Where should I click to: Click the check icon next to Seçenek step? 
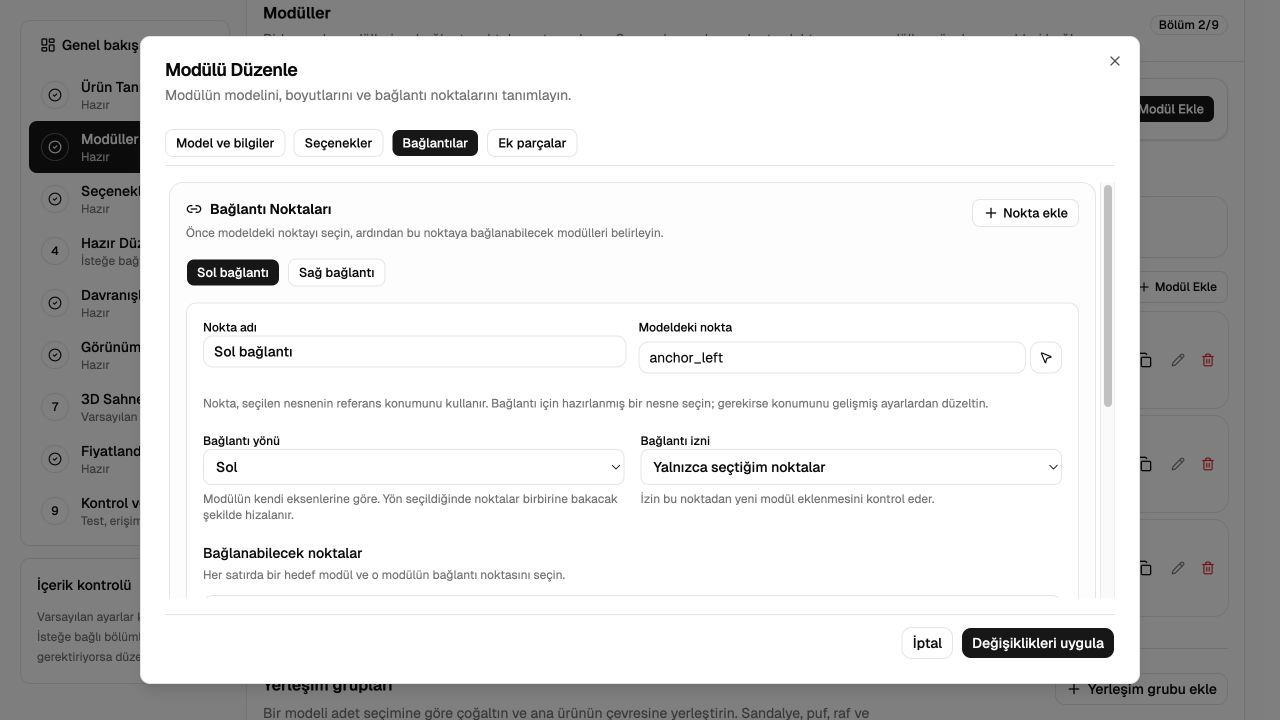click(x=55, y=199)
